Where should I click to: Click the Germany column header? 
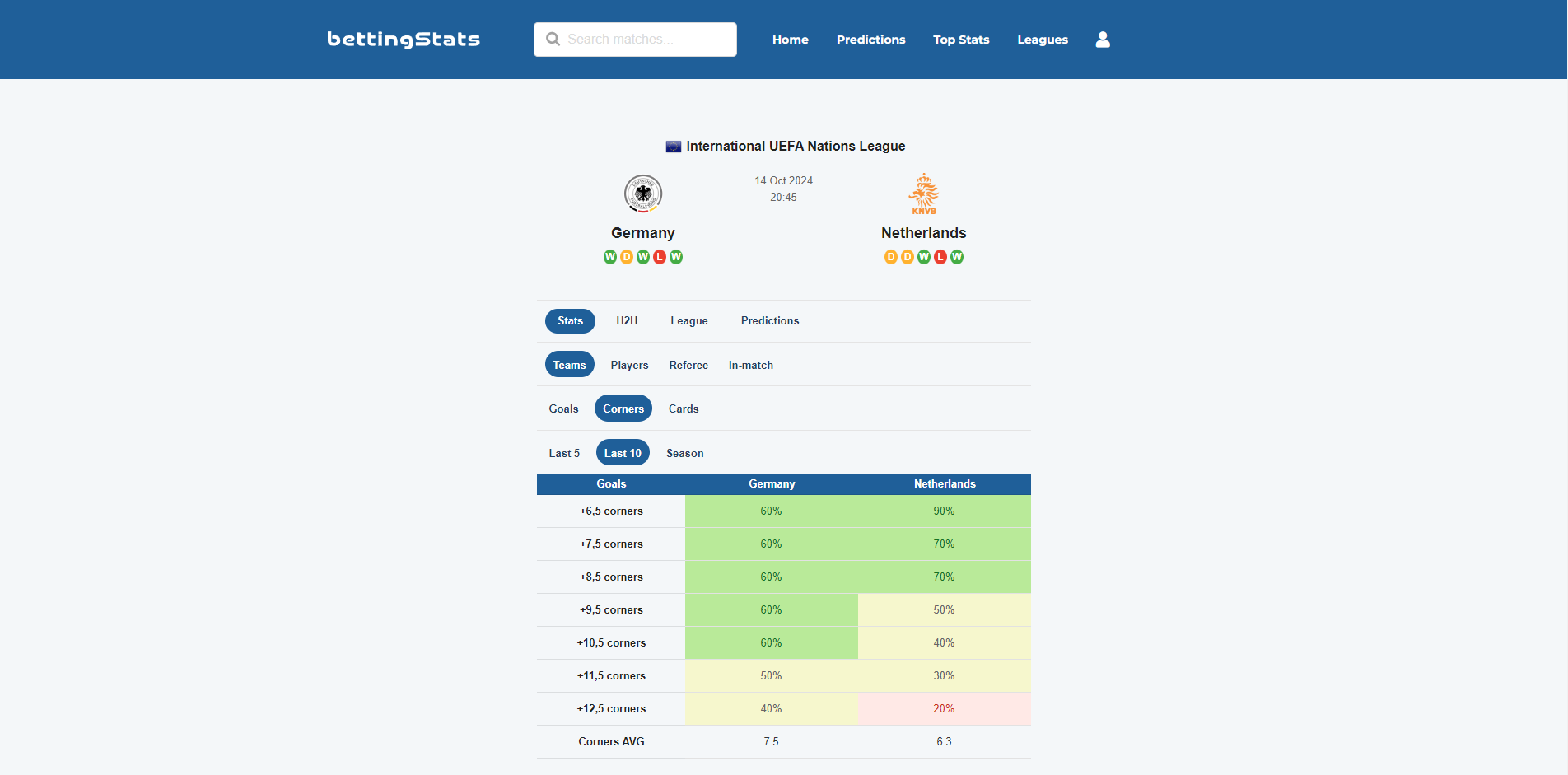click(772, 484)
